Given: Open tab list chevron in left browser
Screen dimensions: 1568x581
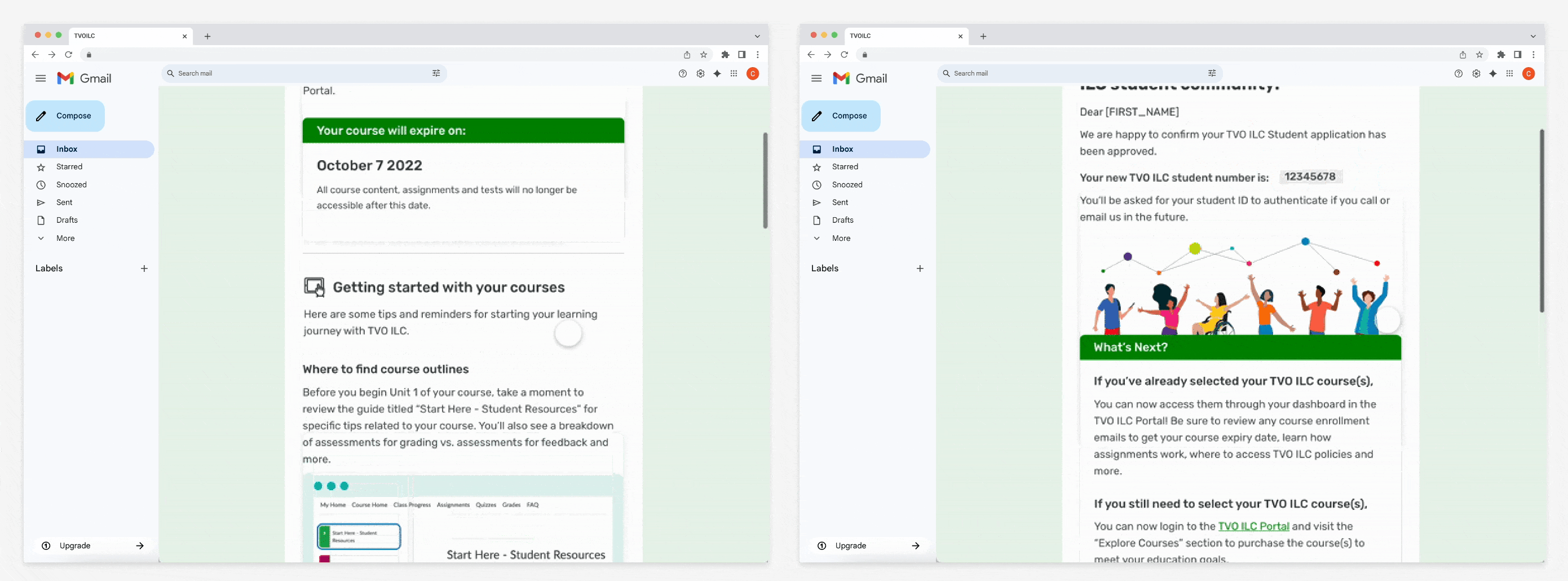Looking at the screenshot, I should click(757, 36).
